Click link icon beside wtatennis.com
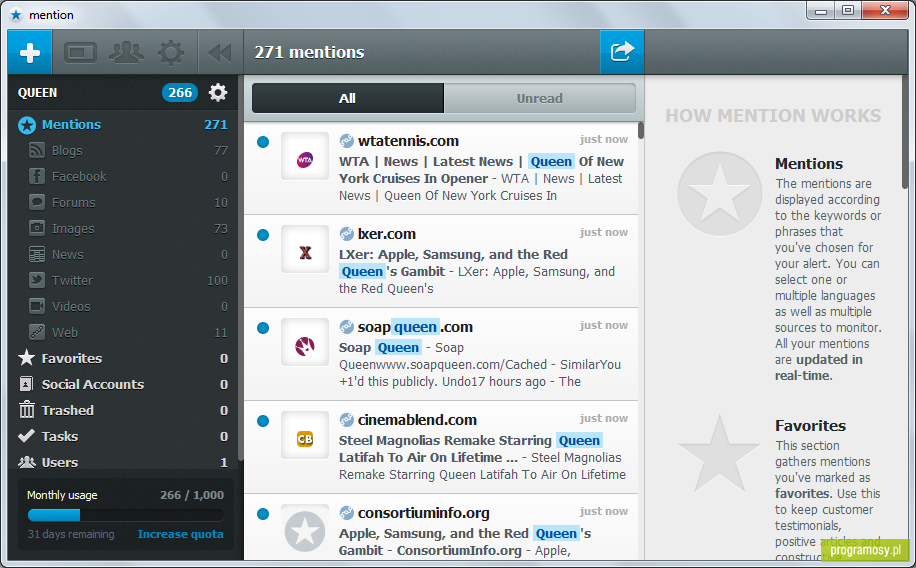This screenshot has height=568, width=916. [346, 141]
